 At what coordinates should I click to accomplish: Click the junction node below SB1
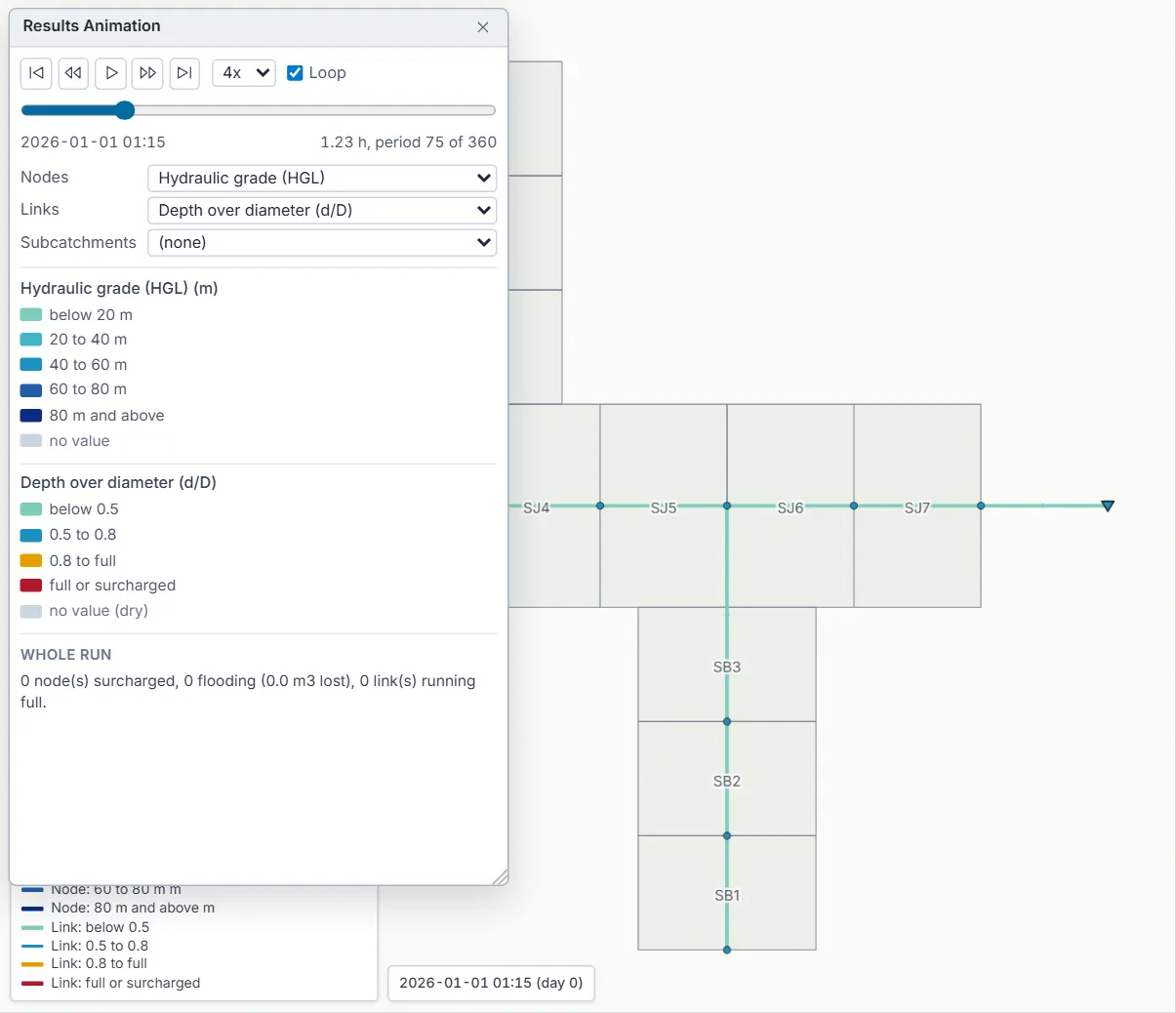727,950
